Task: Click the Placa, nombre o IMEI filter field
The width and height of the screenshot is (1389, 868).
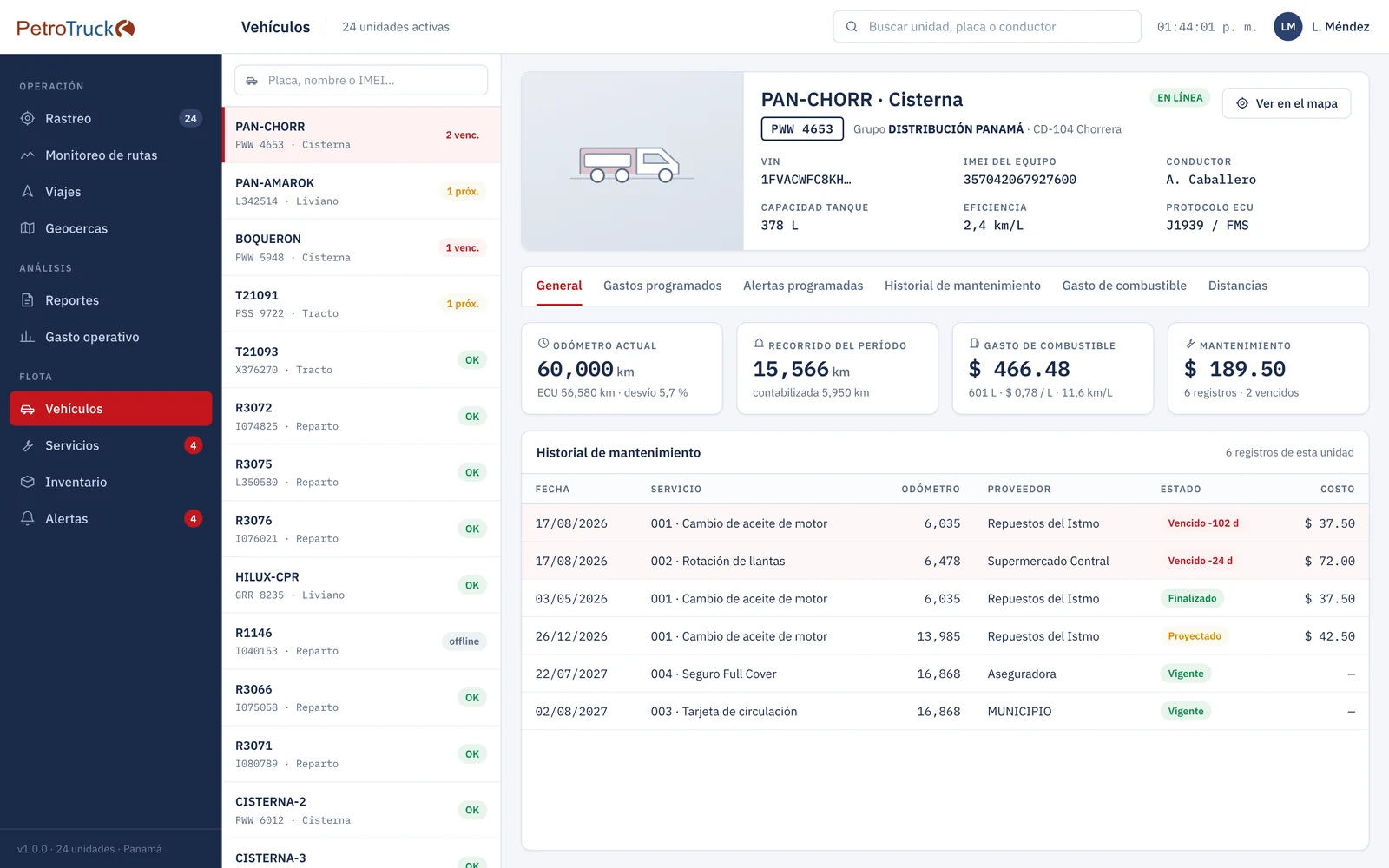Action: coord(361,81)
